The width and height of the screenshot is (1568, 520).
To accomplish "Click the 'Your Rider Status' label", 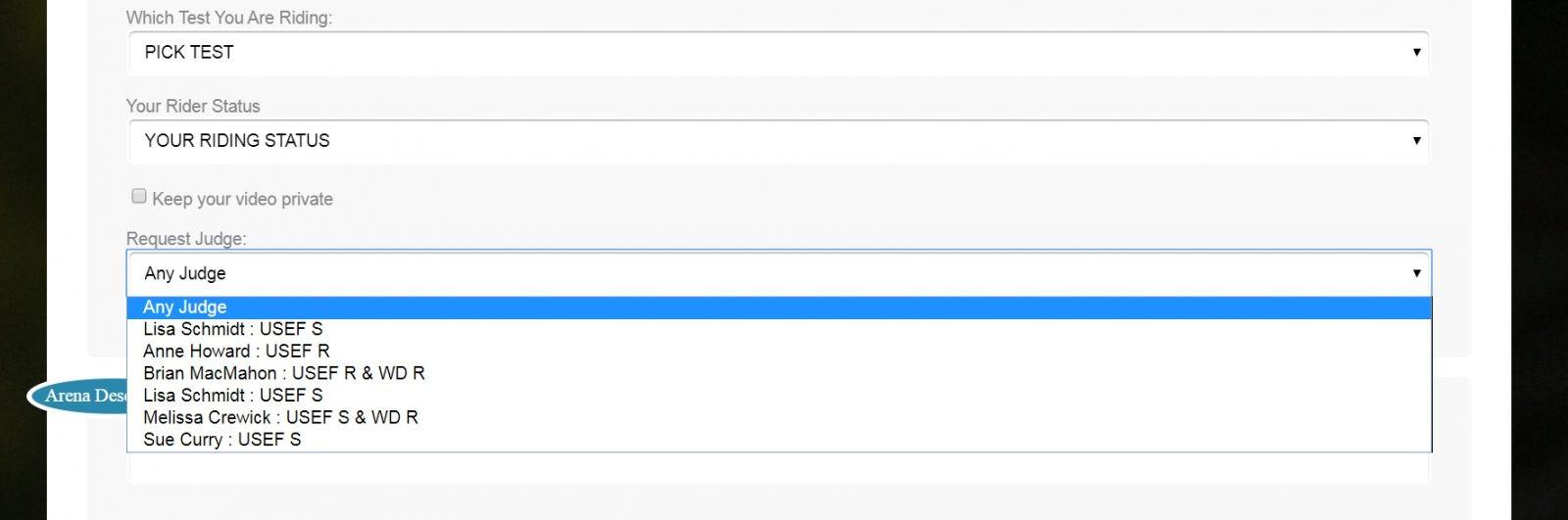I will pos(193,106).
